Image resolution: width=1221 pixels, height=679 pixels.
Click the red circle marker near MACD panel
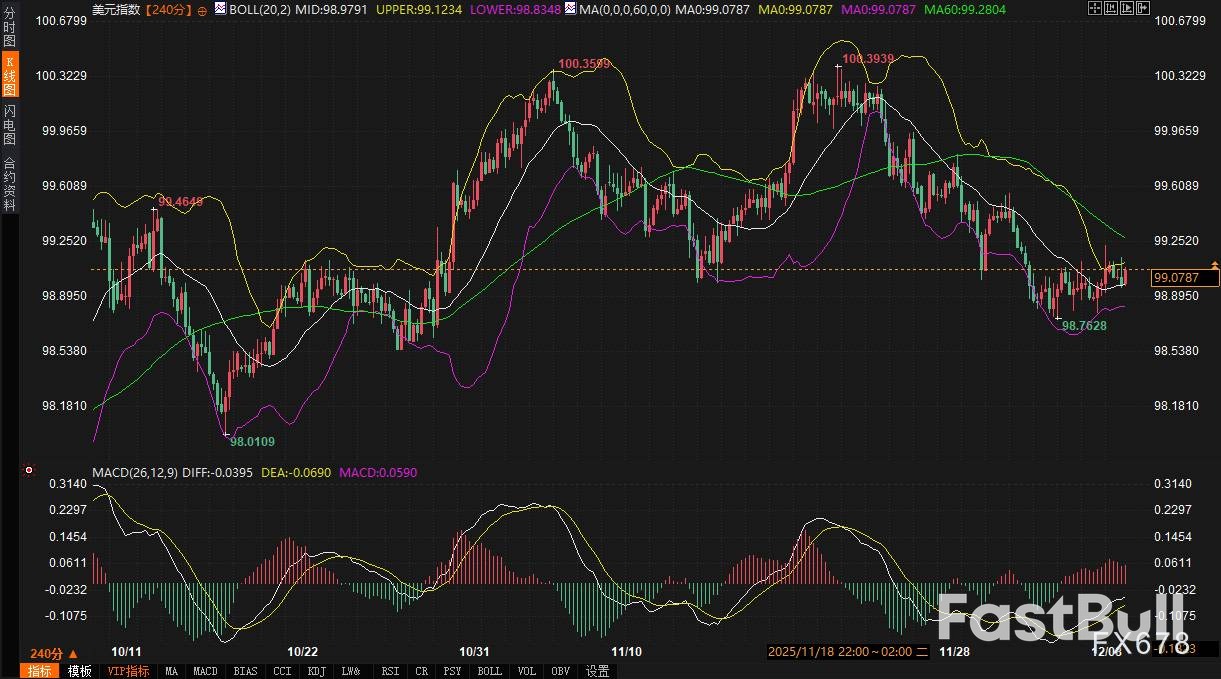pos(29,470)
